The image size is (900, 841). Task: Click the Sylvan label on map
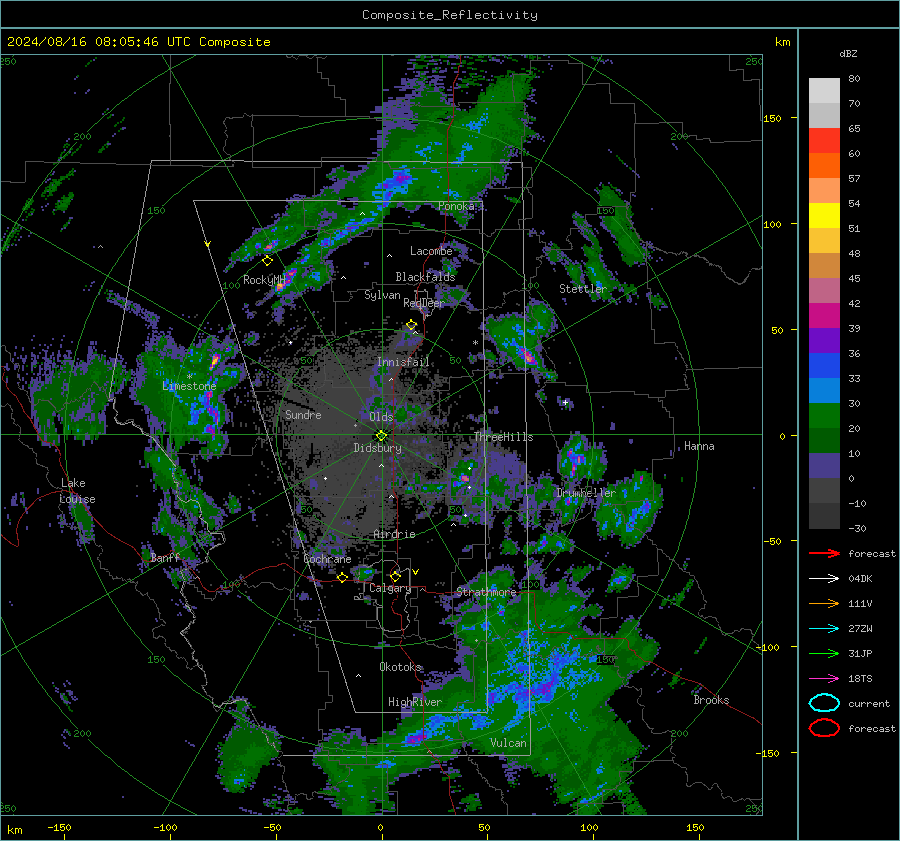point(382,295)
